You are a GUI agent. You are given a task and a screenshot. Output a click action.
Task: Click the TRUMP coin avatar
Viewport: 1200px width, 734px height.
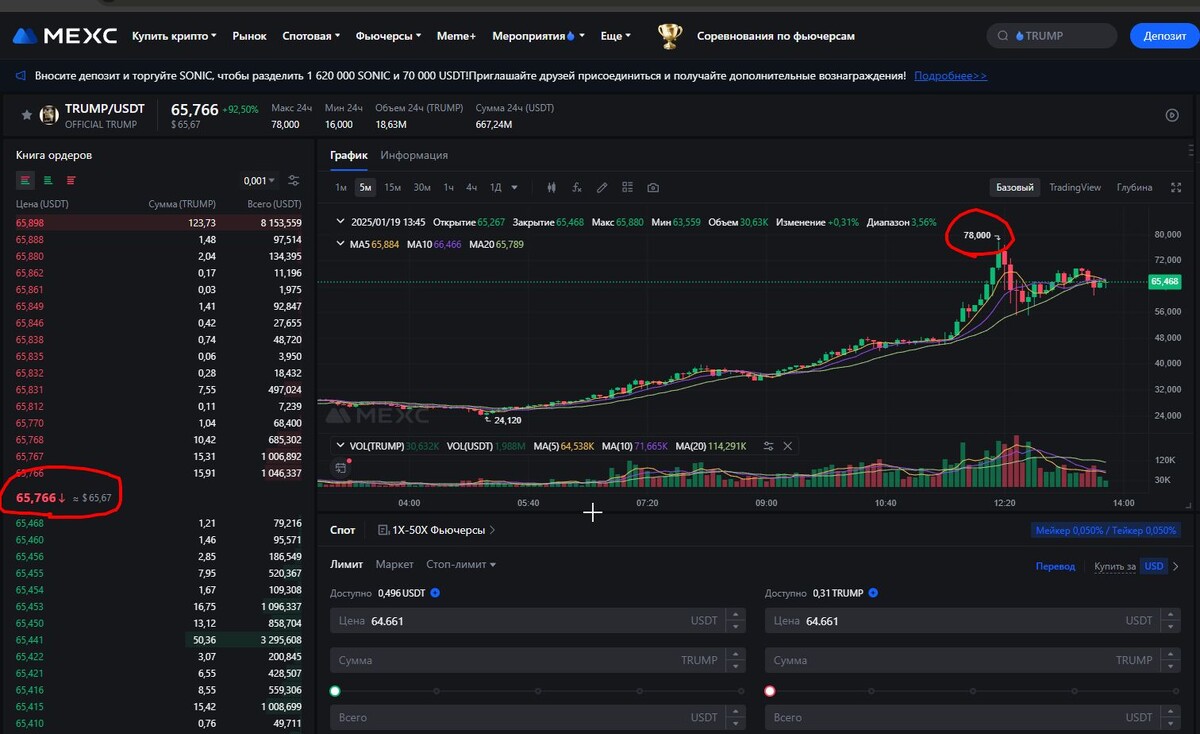click(x=49, y=116)
